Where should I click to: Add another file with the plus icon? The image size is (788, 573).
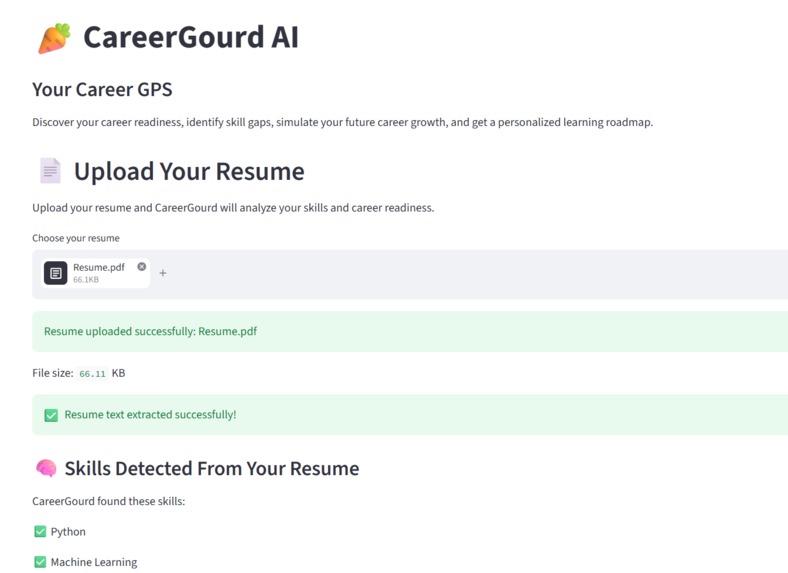click(x=163, y=273)
